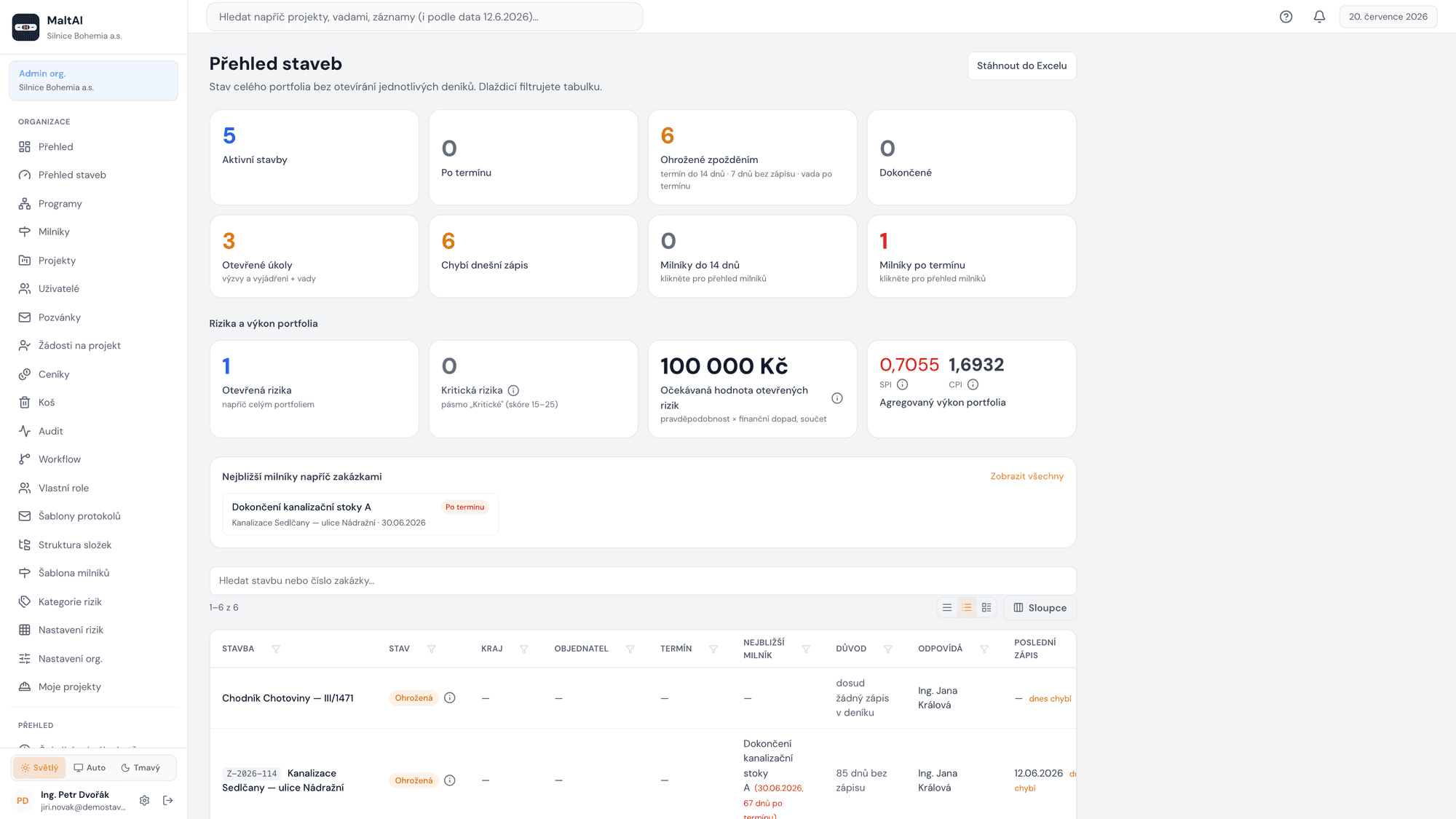This screenshot has height=819, width=1456.
Task: Open the Stavba column filter
Action: click(276, 649)
